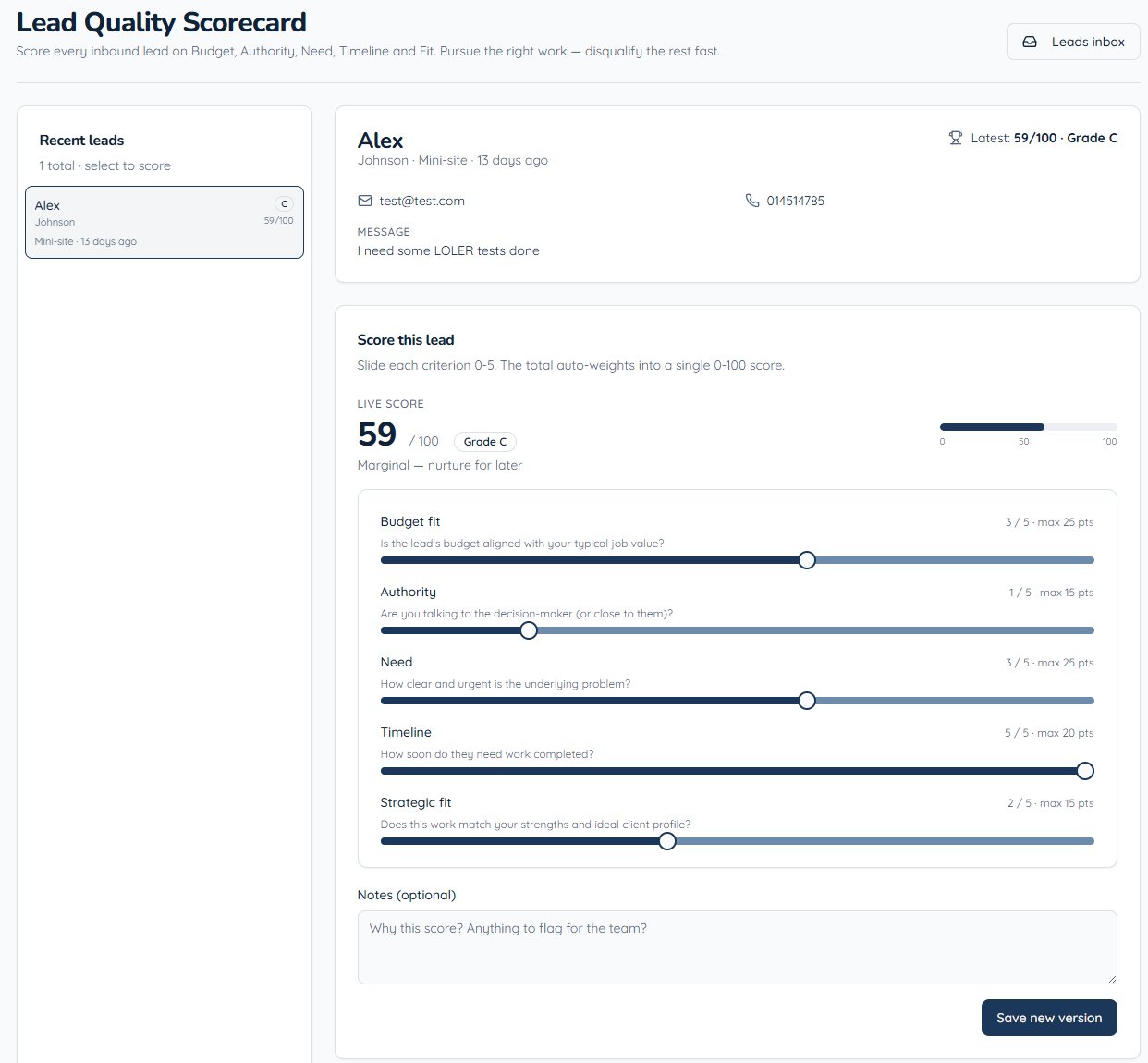Select the Alex Johnson lead card
This screenshot has height=1063, width=1148.
165,222
